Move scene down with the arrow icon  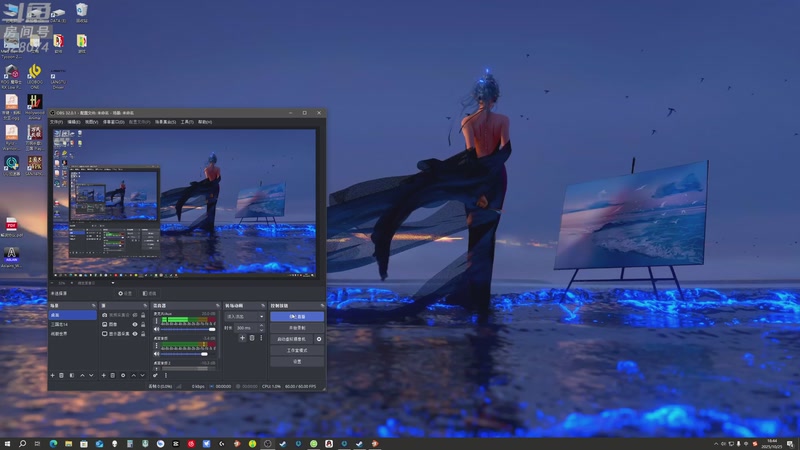point(91,376)
